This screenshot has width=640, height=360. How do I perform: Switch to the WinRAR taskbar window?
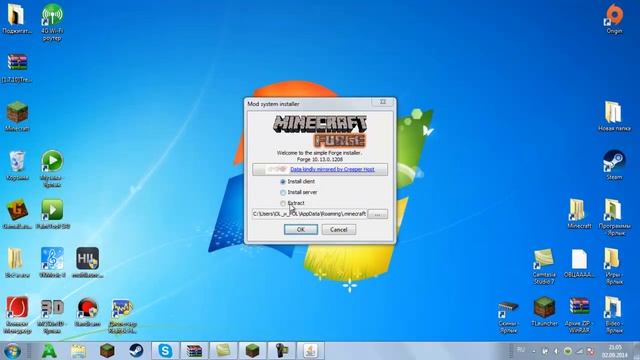(194, 351)
